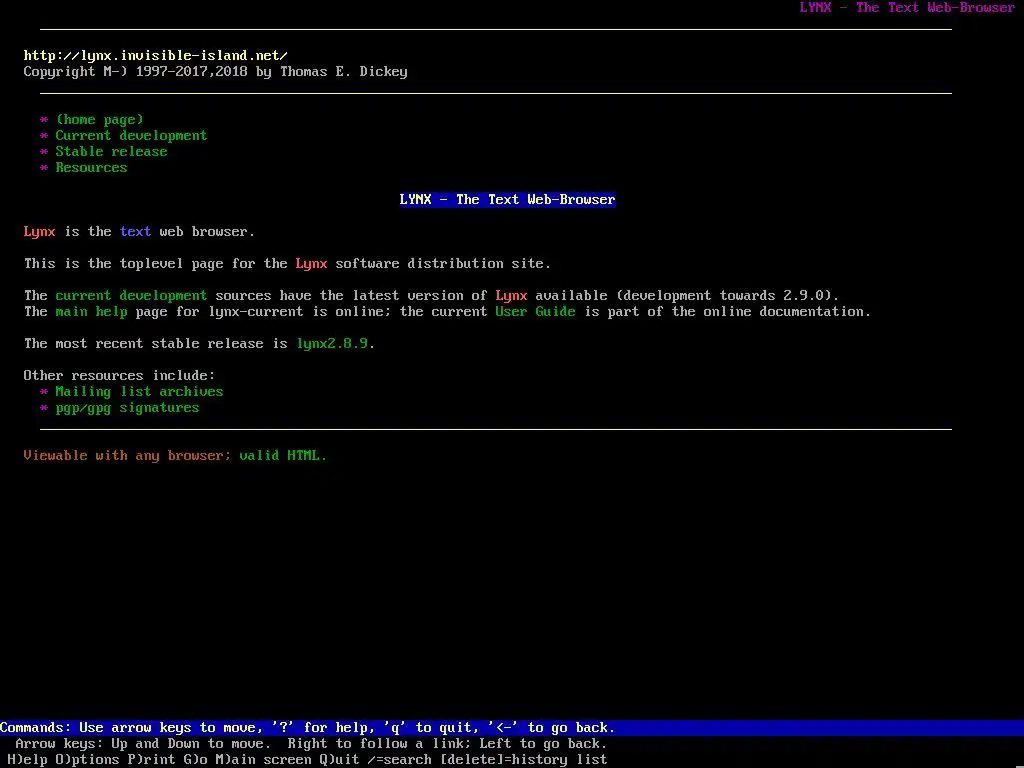The width and height of the screenshot is (1024, 768).
Task: Click /=search in the bottom command menu
Action: (399, 760)
